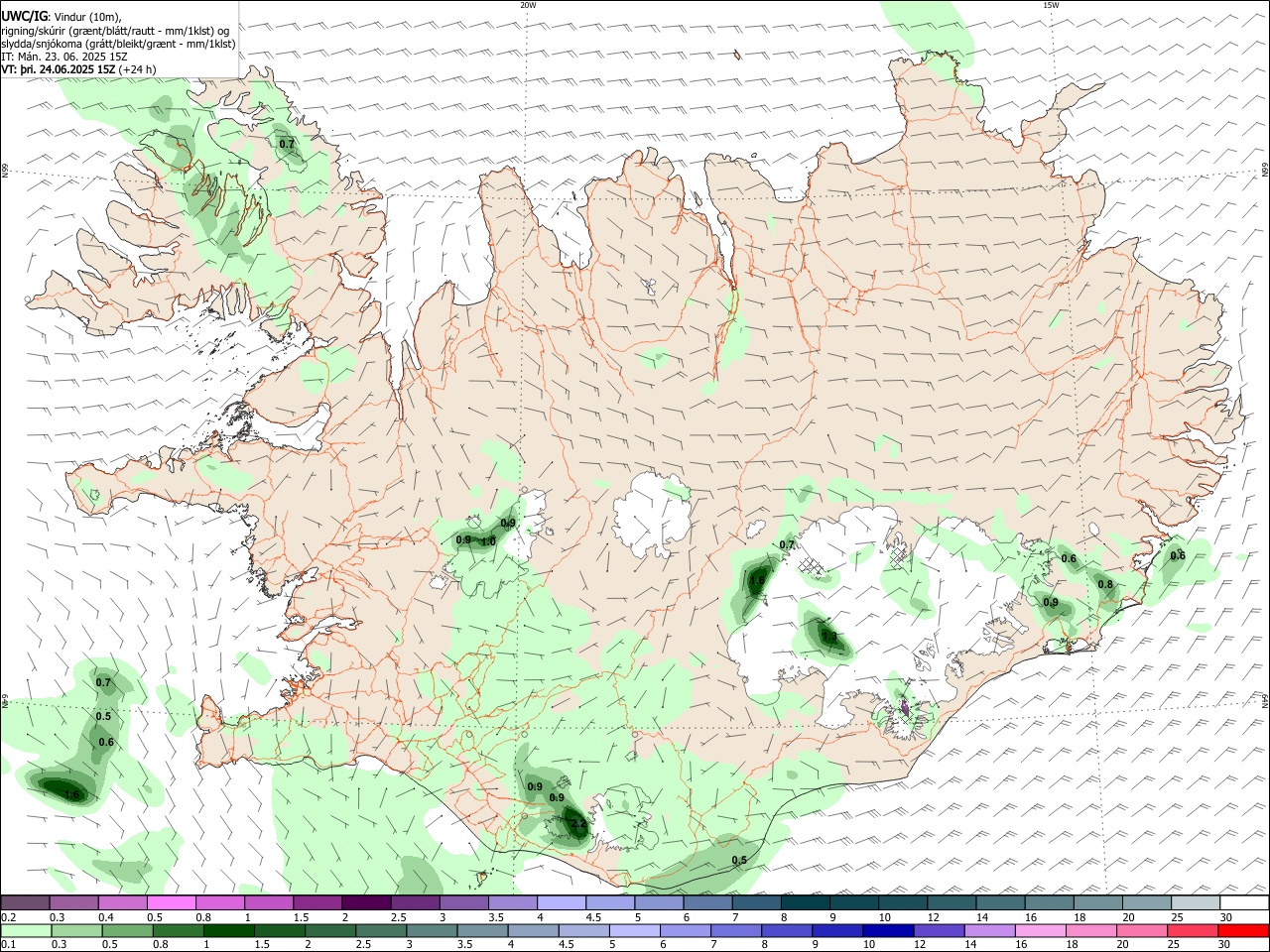The image size is (1270, 952).
Task: Pick the medium green 0.5 swatch in lower legend row
Action: 127,931
